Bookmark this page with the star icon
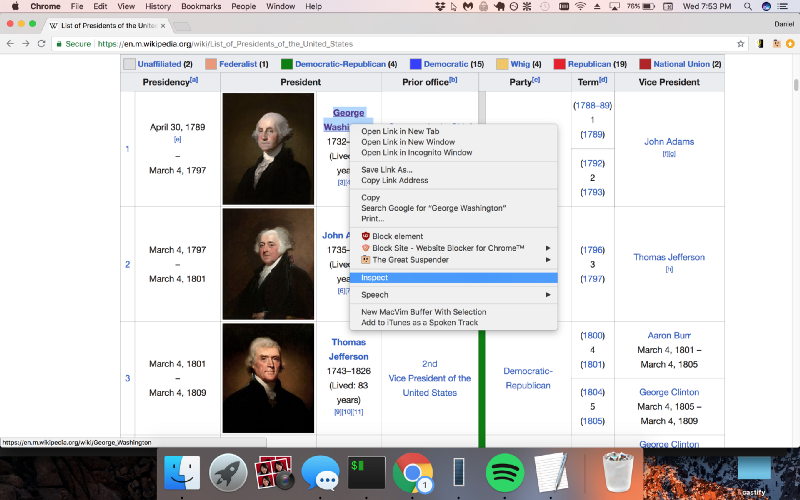 (x=740, y=44)
